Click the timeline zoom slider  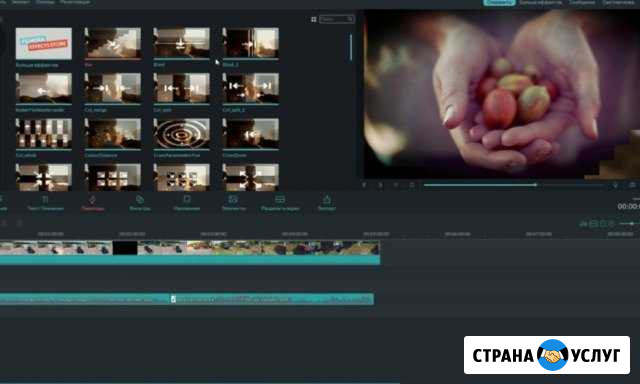630,224
